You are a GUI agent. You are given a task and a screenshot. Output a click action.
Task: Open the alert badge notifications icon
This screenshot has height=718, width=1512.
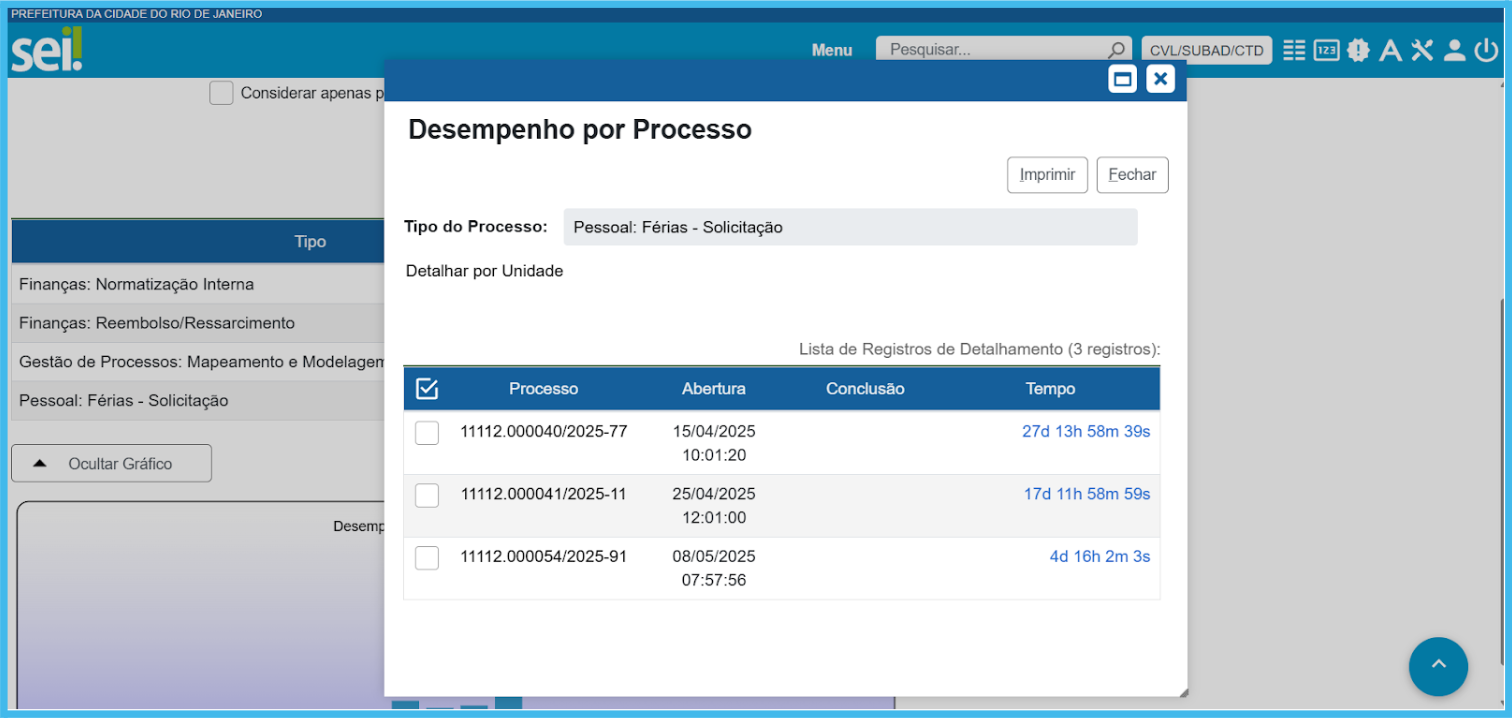[1358, 50]
